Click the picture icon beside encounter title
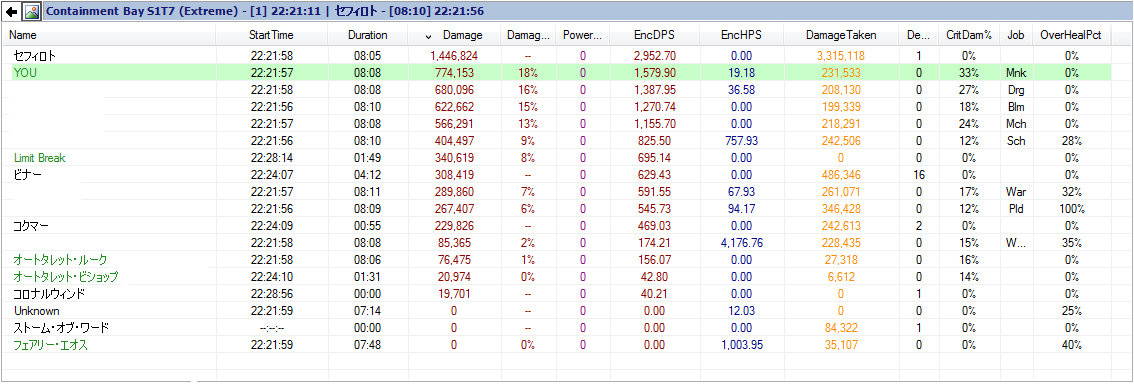This screenshot has width=1134, height=387. pyautogui.click(x=31, y=12)
